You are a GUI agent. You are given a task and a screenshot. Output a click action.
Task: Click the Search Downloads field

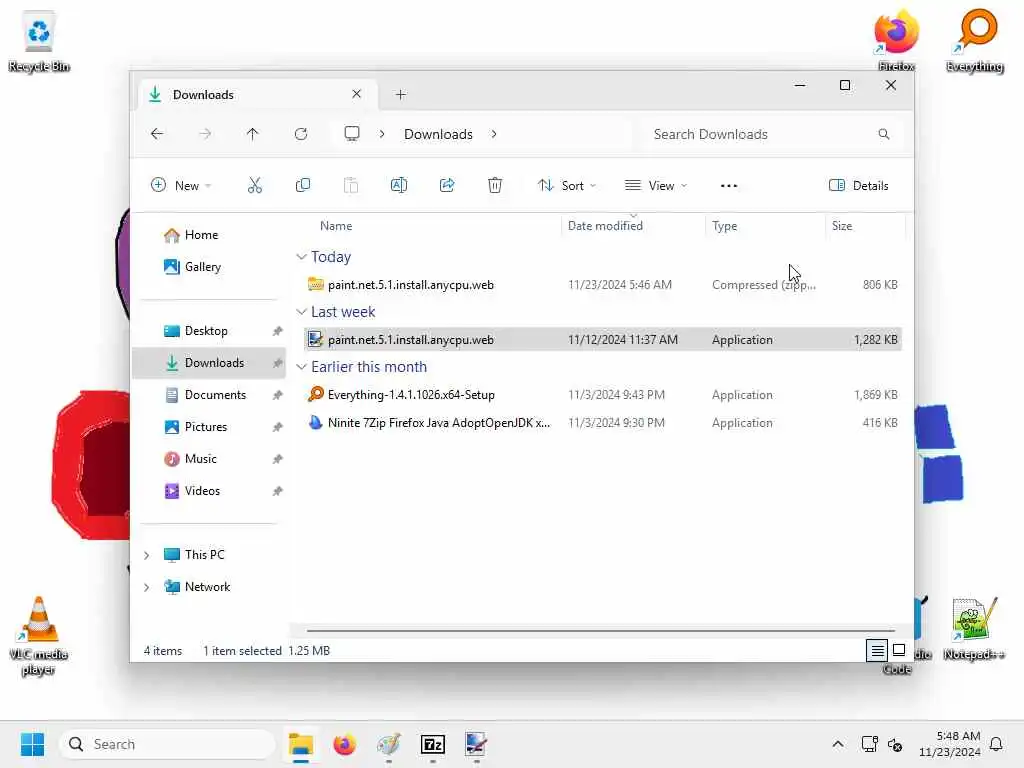click(769, 134)
